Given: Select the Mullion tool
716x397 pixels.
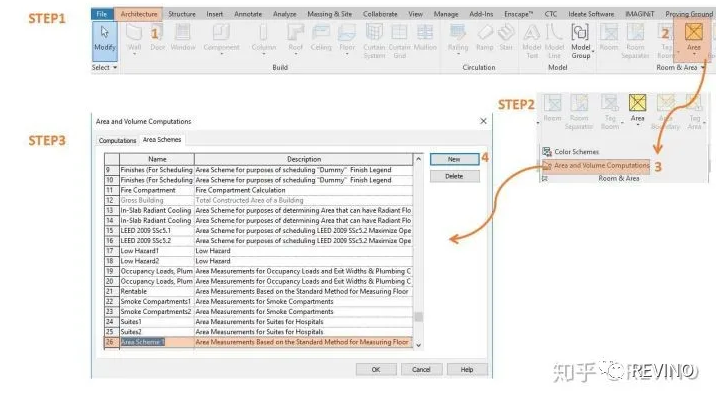Looking at the screenshot, I should click(425, 37).
